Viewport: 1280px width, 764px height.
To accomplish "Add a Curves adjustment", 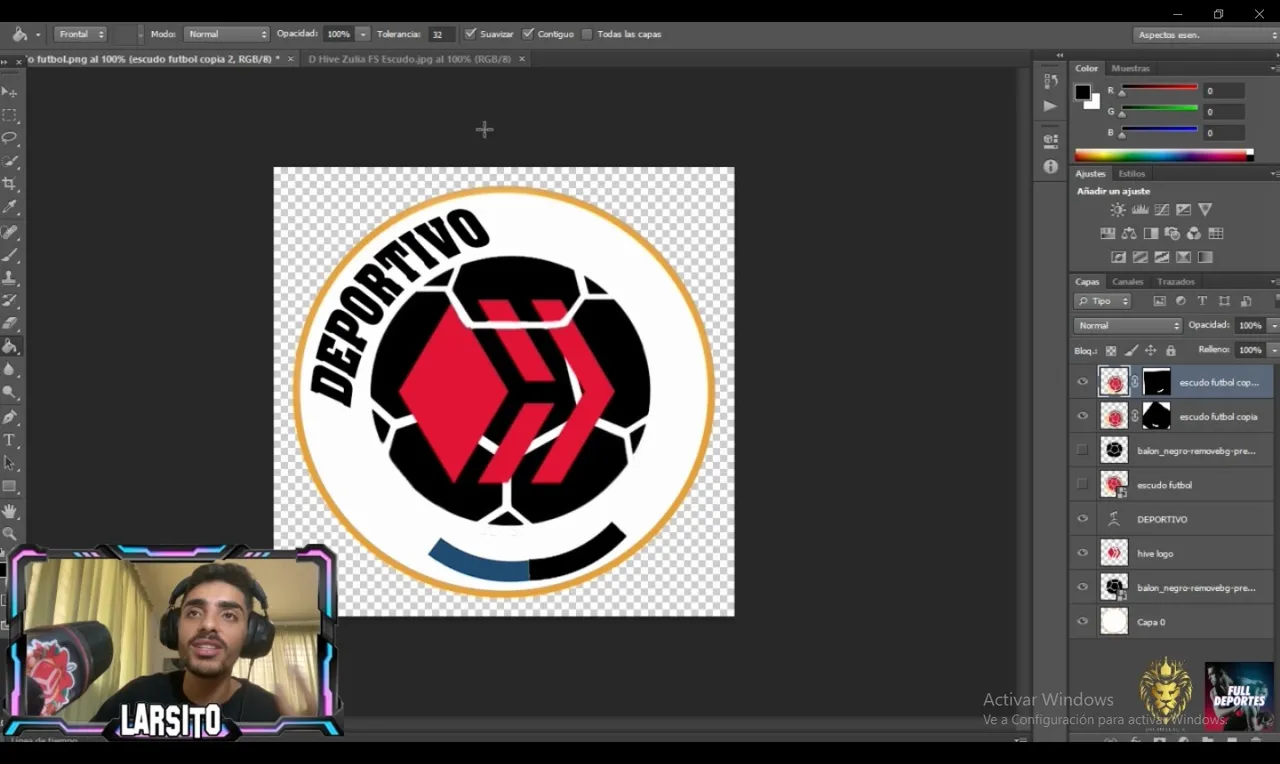I will (1162, 210).
